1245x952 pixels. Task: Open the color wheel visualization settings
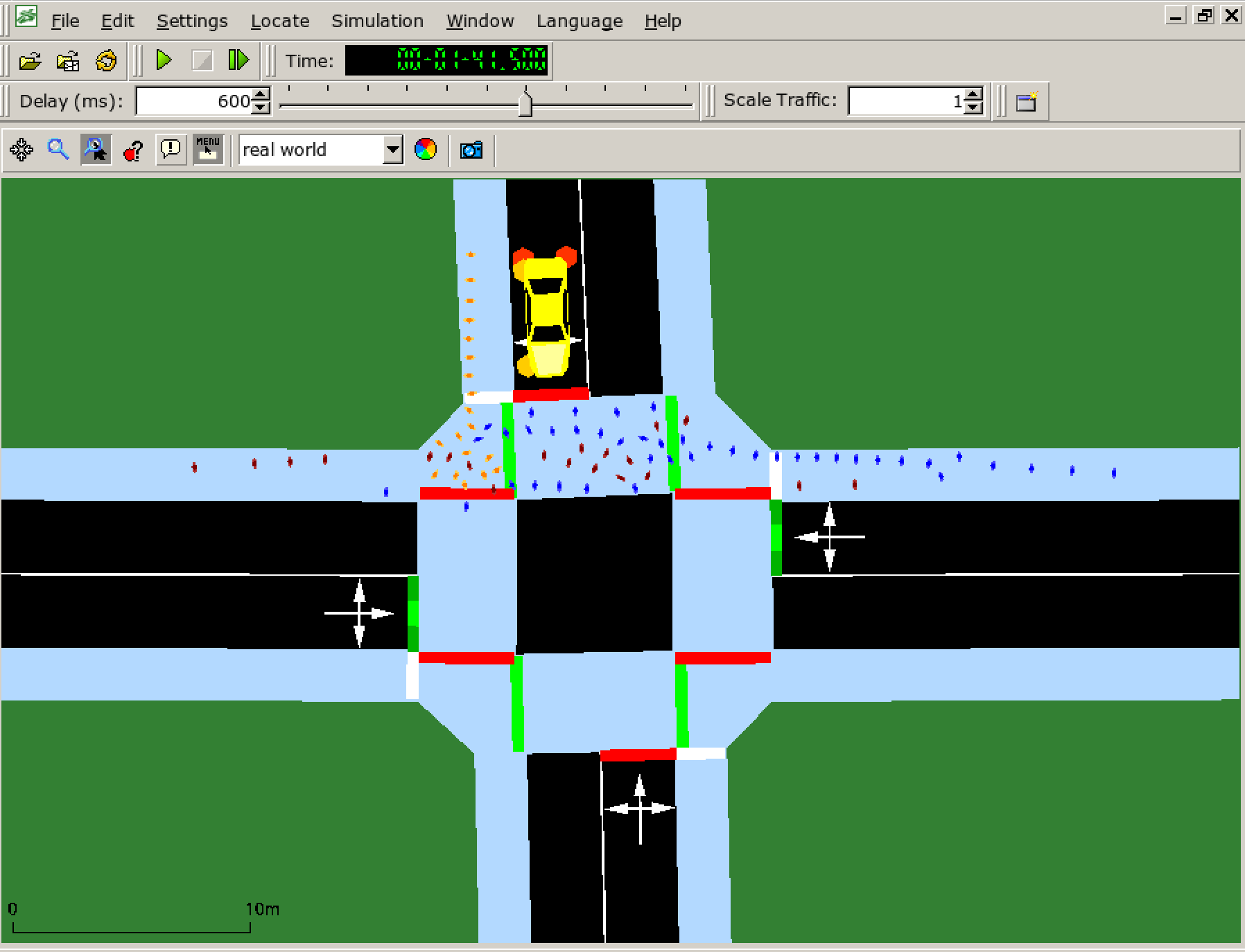tap(426, 150)
